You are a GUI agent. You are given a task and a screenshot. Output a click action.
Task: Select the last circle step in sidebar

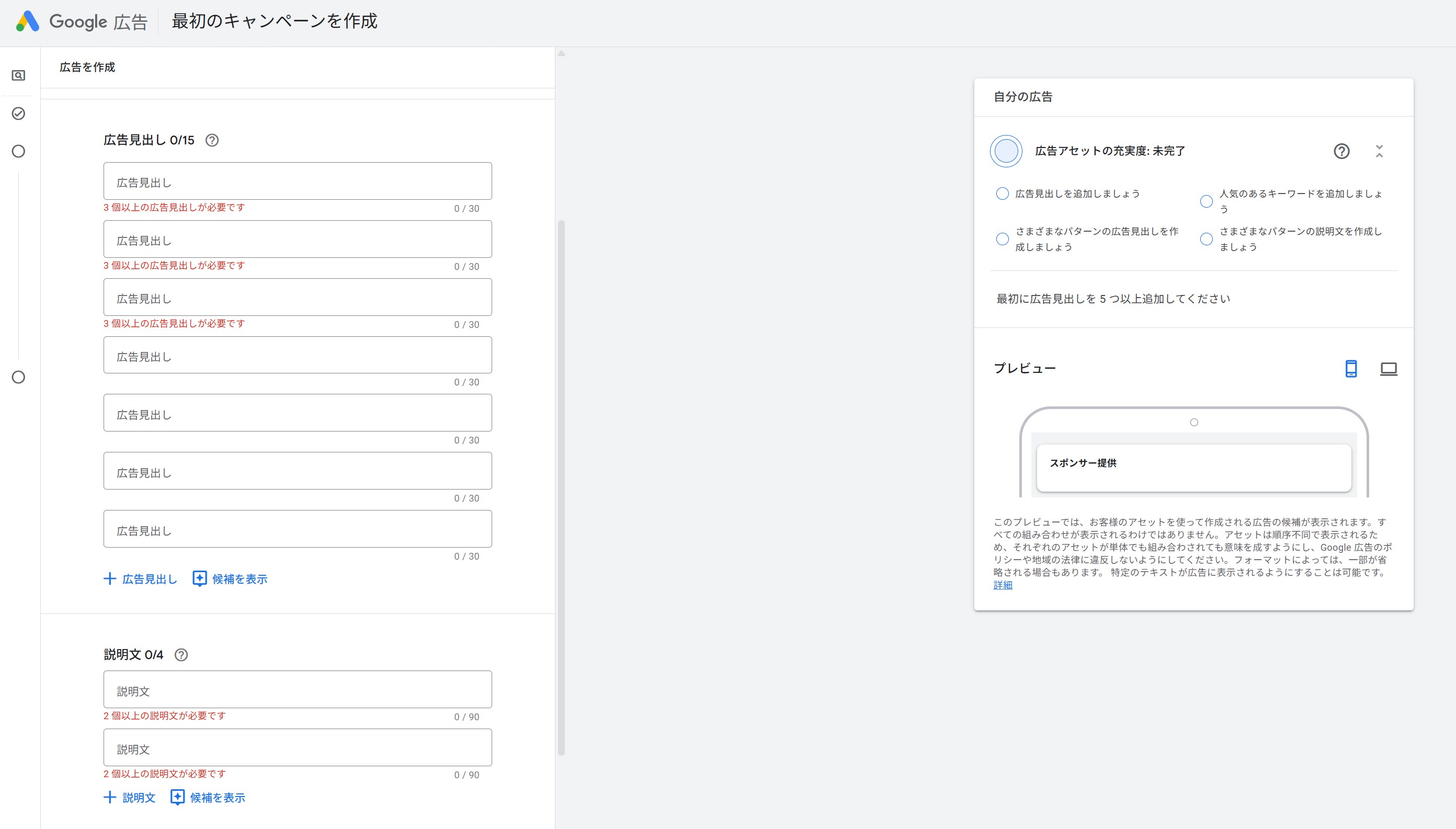pos(18,377)
